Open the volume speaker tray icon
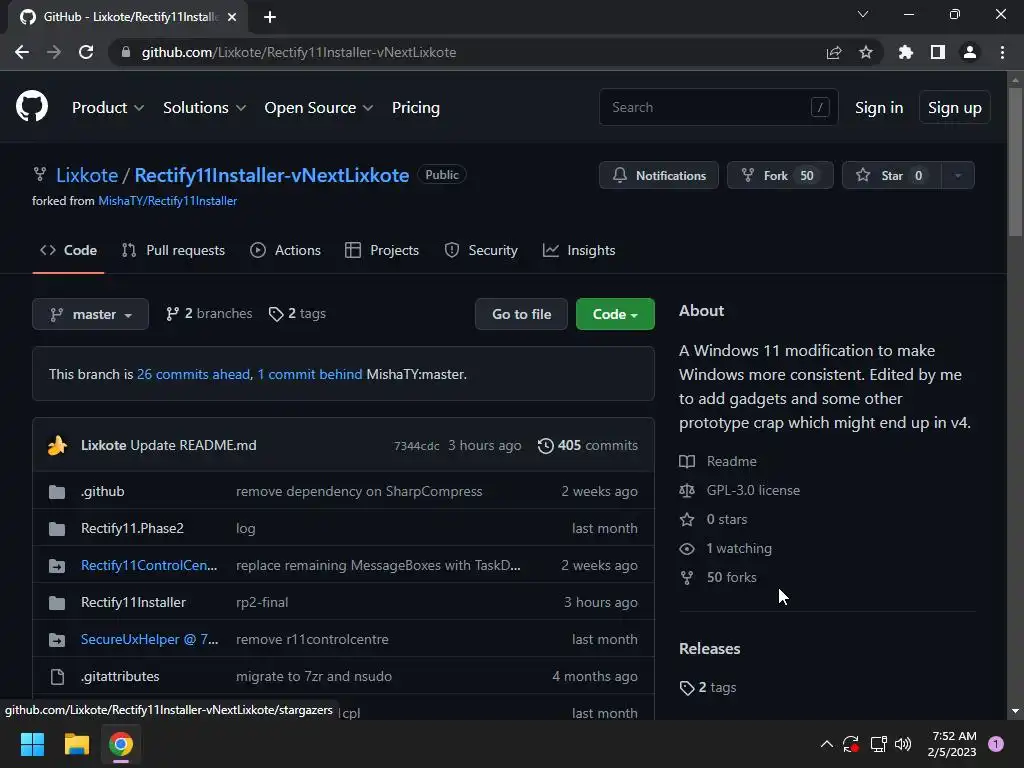The width and height of the screenshot is (1024, 768). (x=903, y=744)
